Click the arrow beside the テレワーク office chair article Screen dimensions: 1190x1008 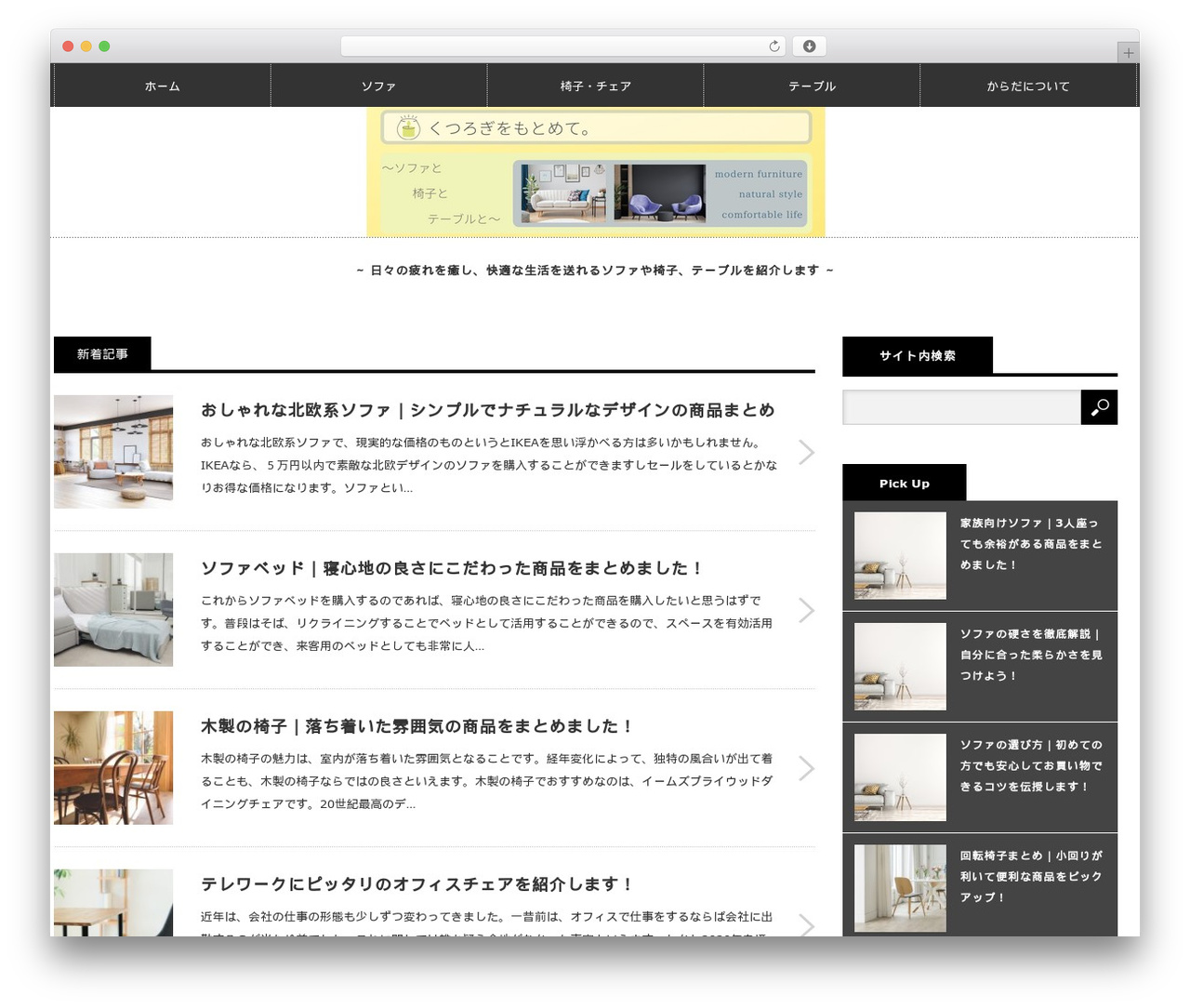click(806, 924)
